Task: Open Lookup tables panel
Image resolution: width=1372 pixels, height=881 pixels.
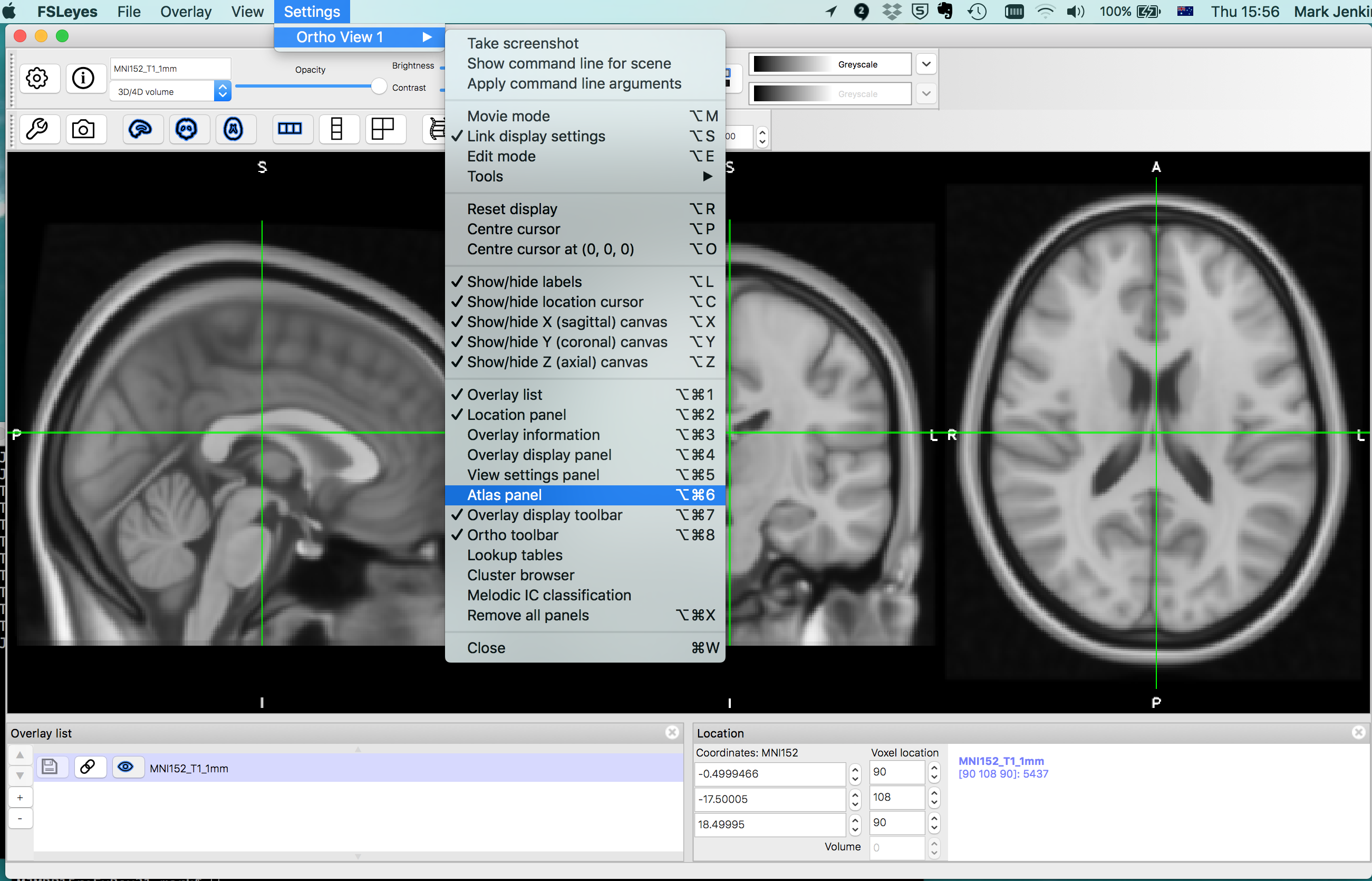Action: 585,555
